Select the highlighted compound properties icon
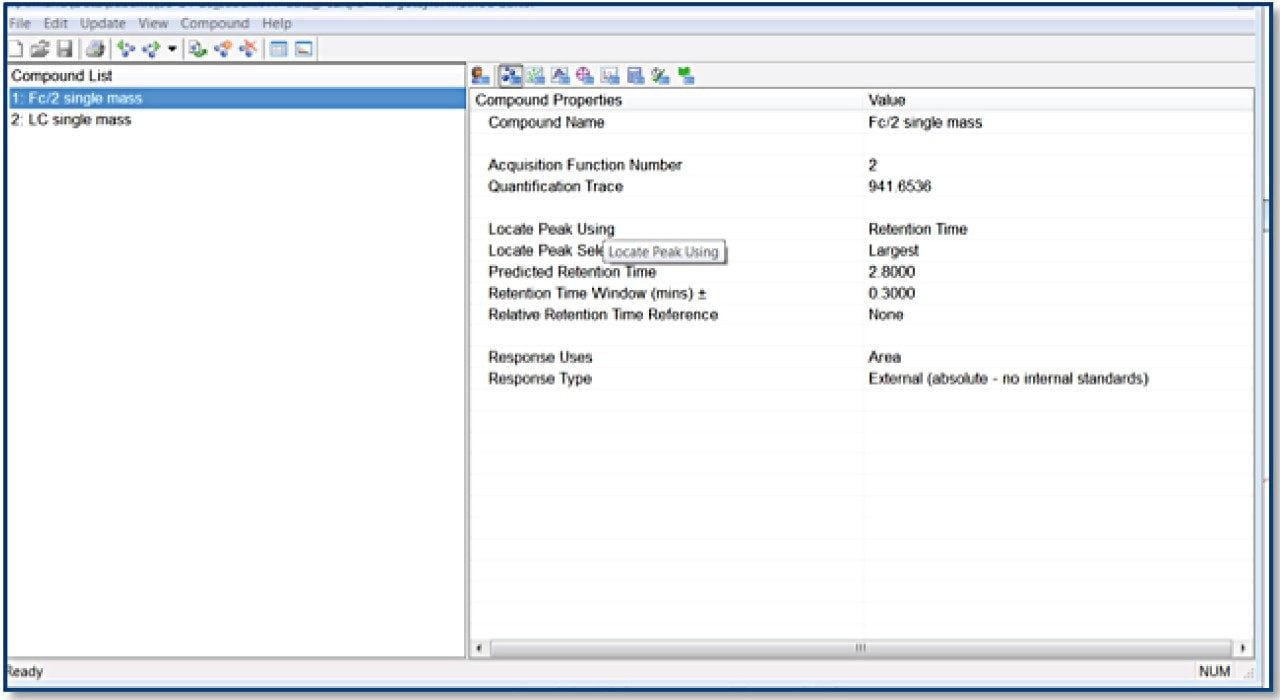The height and width of the screenshot is (700, 1280). [511, 75]
